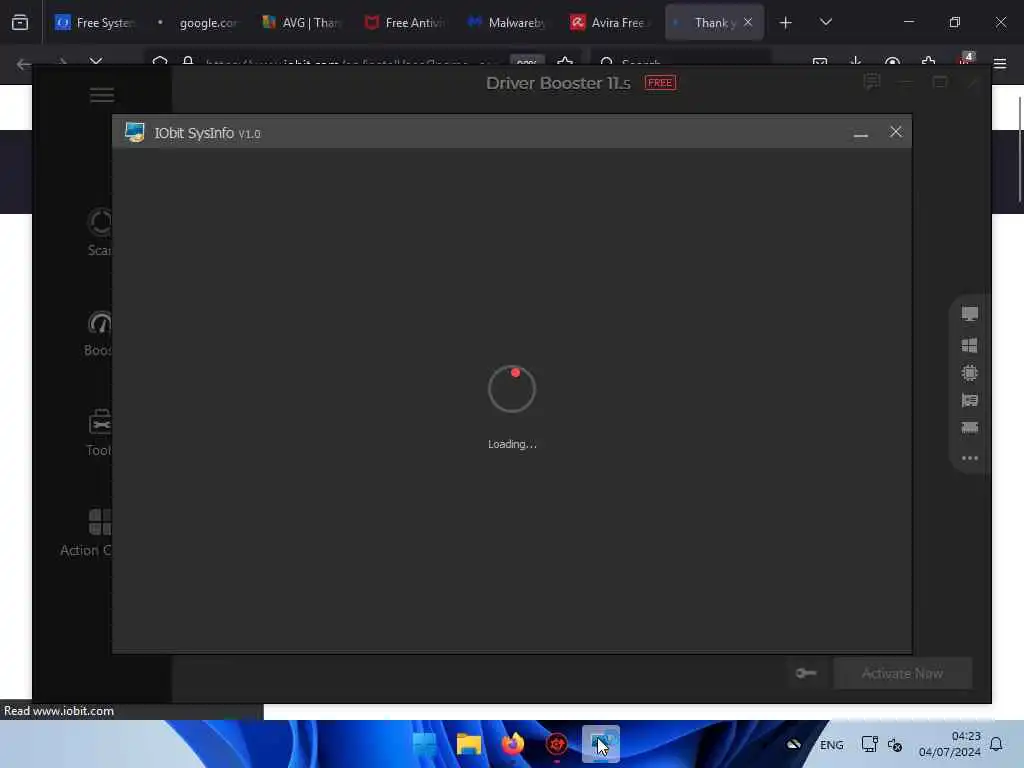Screen dimensions: 1024x768
Task: Open Driver Booster hamburger menu
Action: (x=102, y=95)
